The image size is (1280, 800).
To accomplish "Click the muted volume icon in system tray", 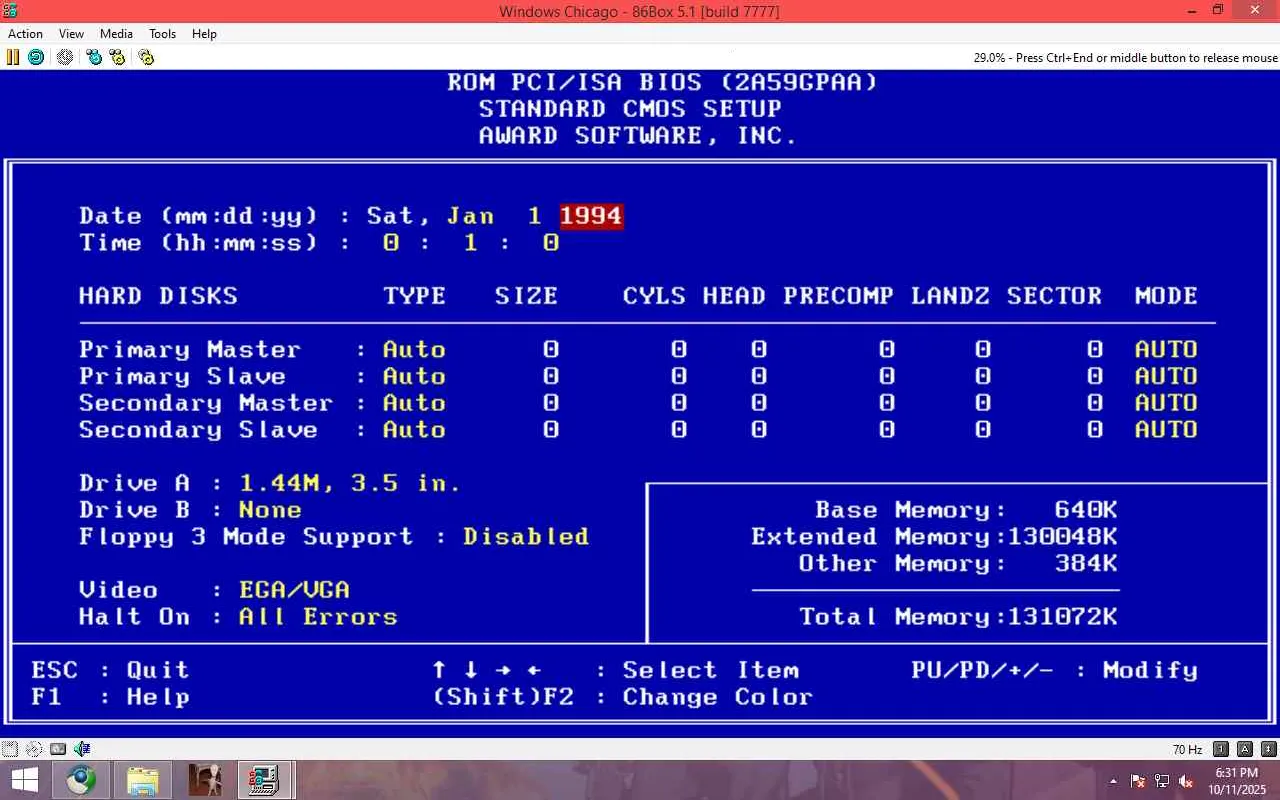I will coord(1186,781).
